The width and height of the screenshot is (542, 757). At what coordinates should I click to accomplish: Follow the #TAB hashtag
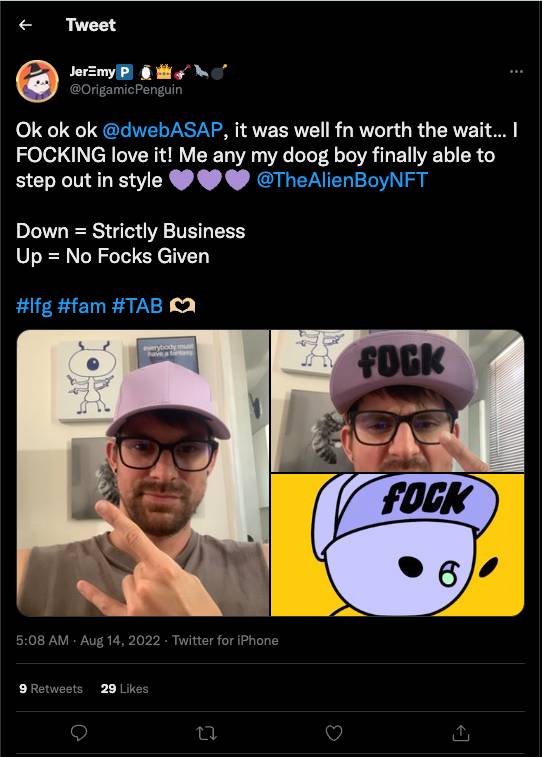pos(137,306)
